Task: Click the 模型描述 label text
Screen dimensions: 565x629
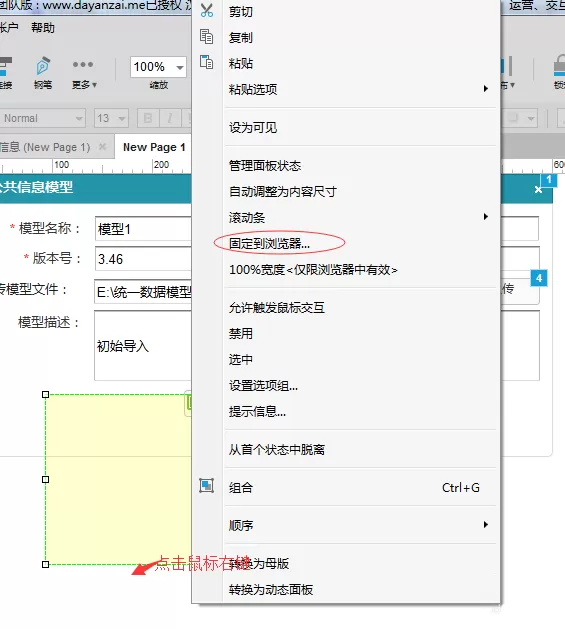Action: (49, 322)
